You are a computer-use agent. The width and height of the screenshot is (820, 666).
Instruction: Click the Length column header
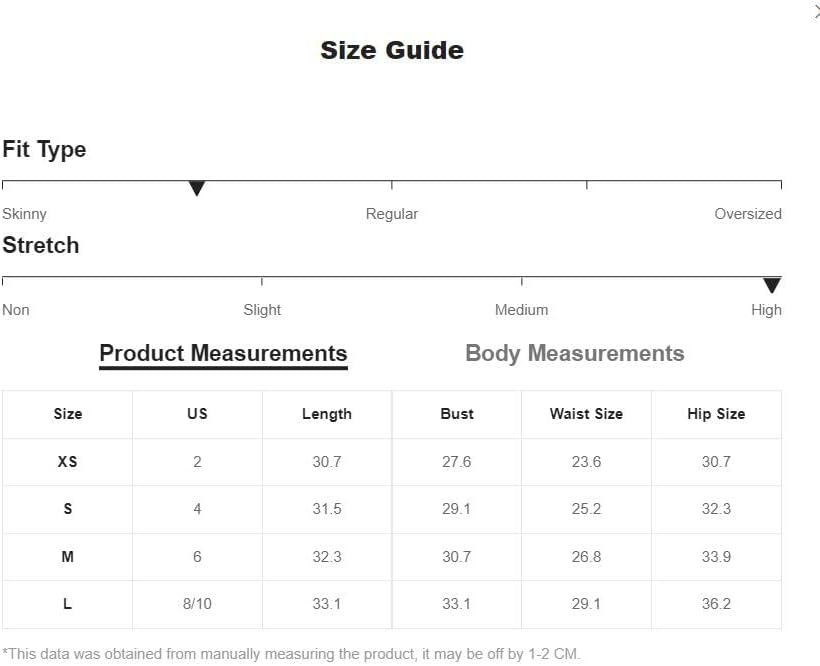pos(327,414)
